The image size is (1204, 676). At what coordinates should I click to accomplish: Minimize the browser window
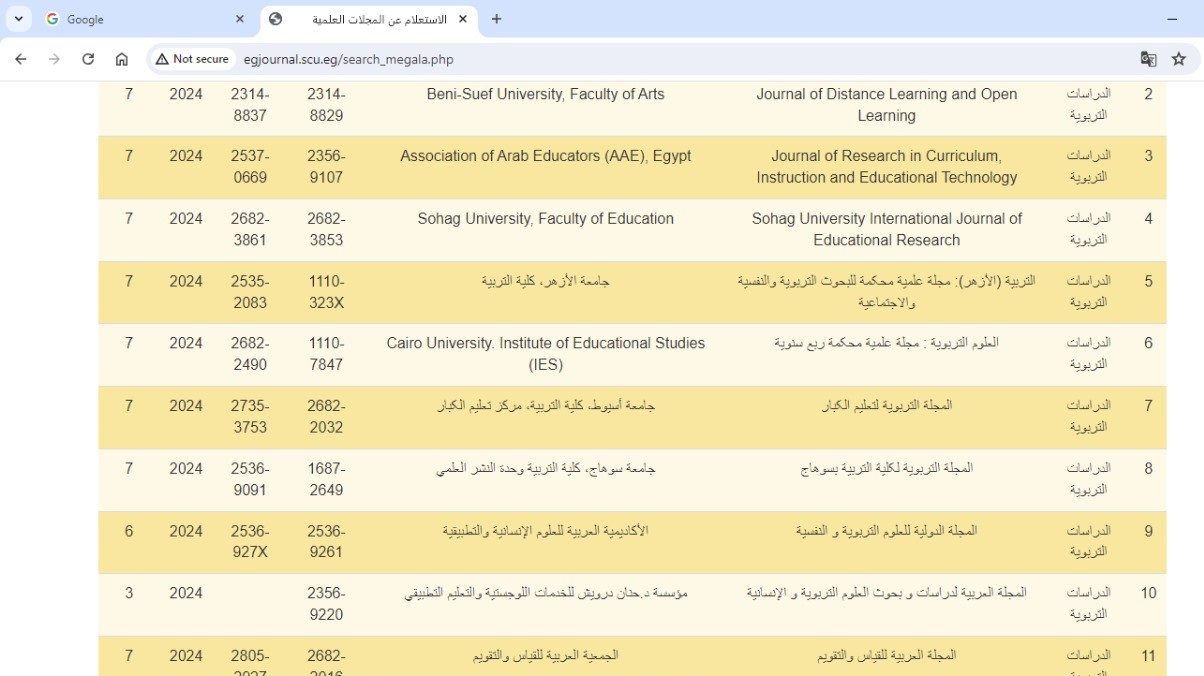[x=1172, y=19]
